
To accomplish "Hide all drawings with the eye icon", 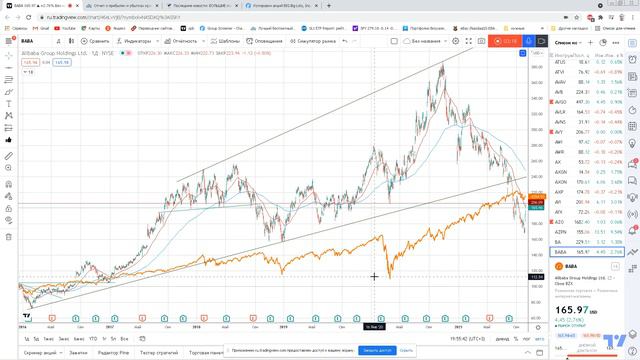I will pyautogui.click(x=9, y=220).
